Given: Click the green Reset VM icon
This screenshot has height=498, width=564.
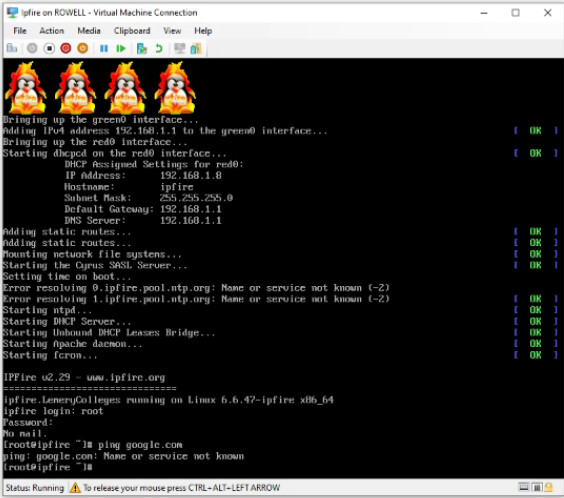Looking at the screenshot, I should coord(121,48).
